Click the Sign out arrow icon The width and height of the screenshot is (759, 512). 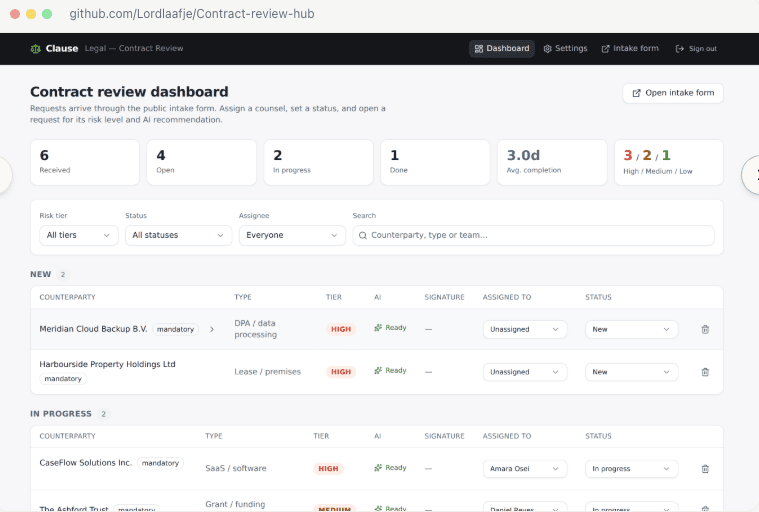pos(680,49)
